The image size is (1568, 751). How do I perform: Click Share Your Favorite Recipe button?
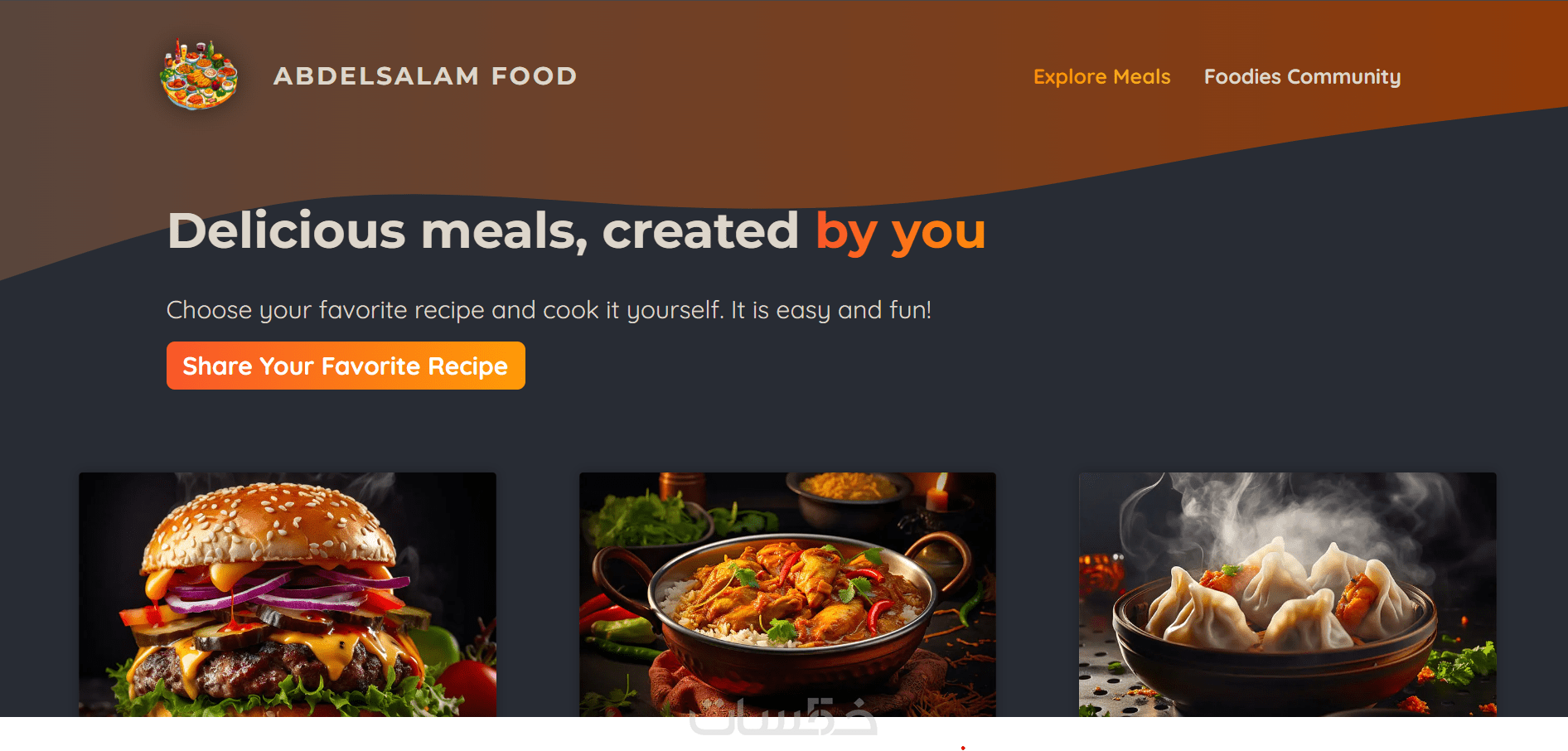[346, 366]
